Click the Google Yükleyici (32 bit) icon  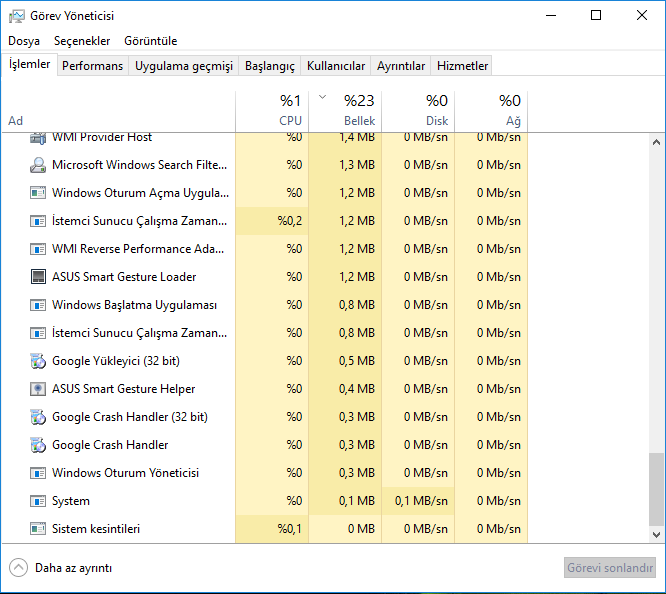pyautogui.click(x=38, y=361)
